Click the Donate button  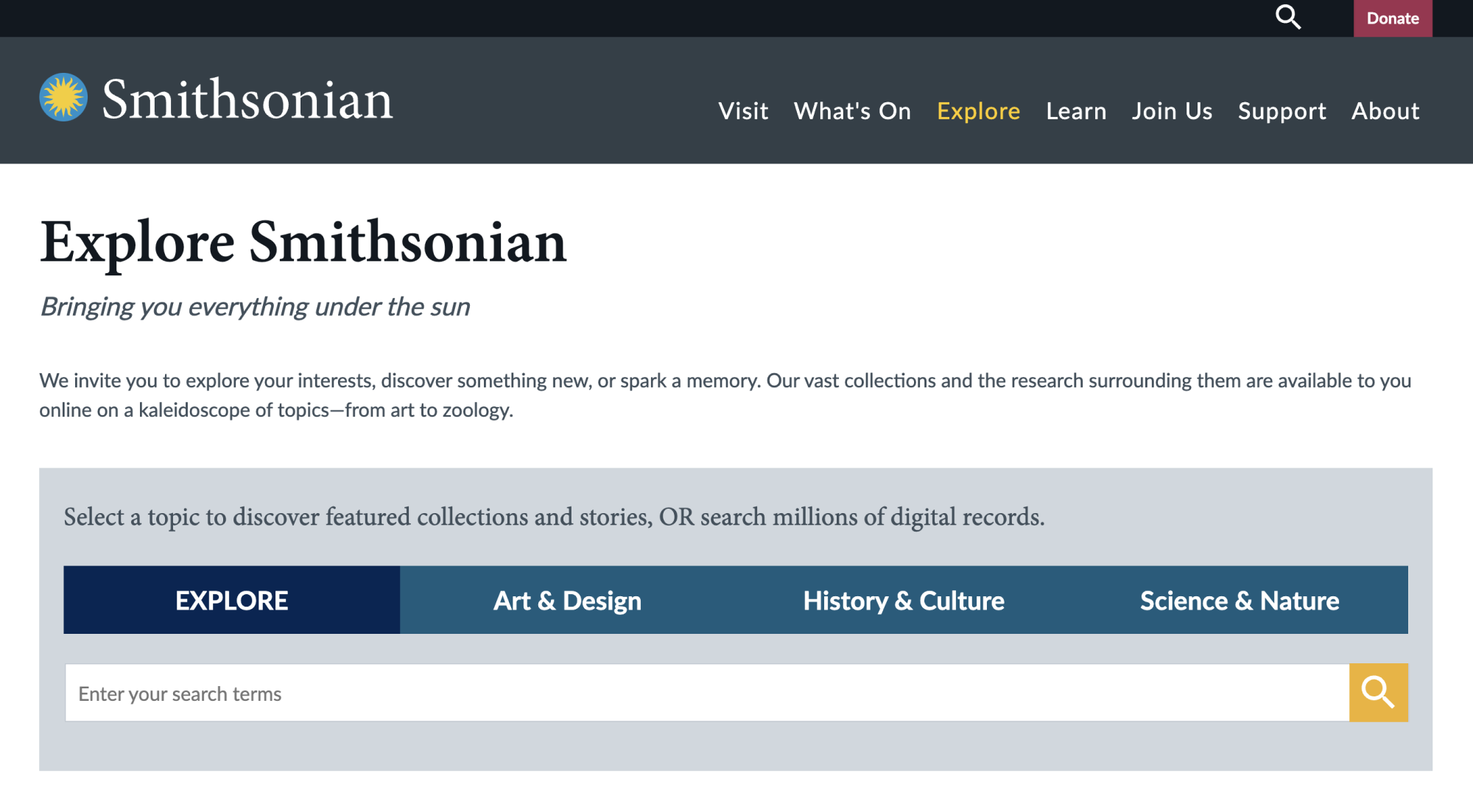point(1393,18)
